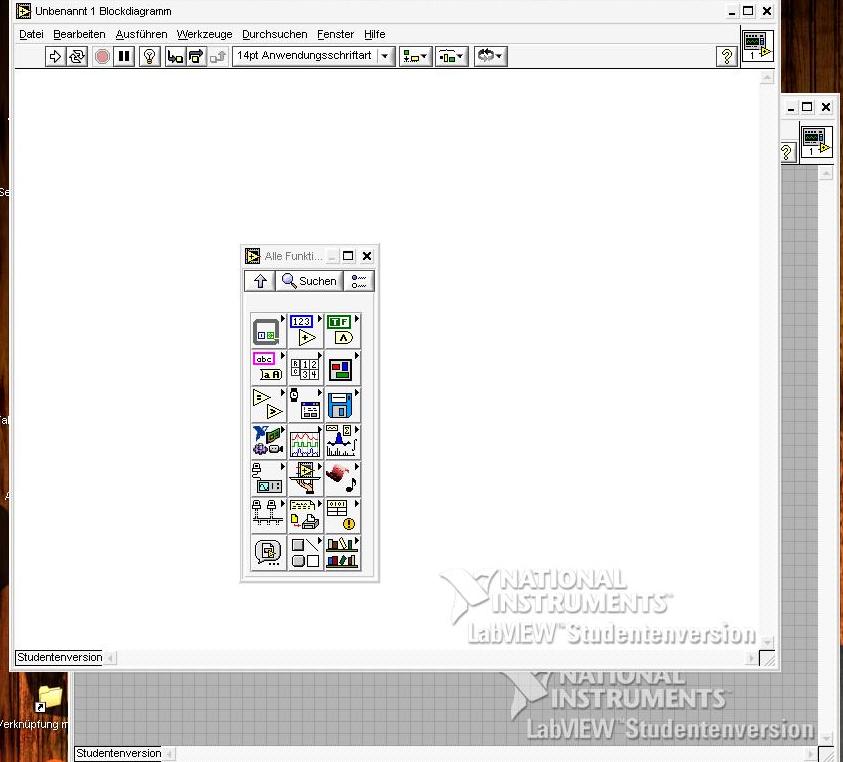Start Run Continuously from the toolbar
843x762 pixels.
tap(77, 56)
